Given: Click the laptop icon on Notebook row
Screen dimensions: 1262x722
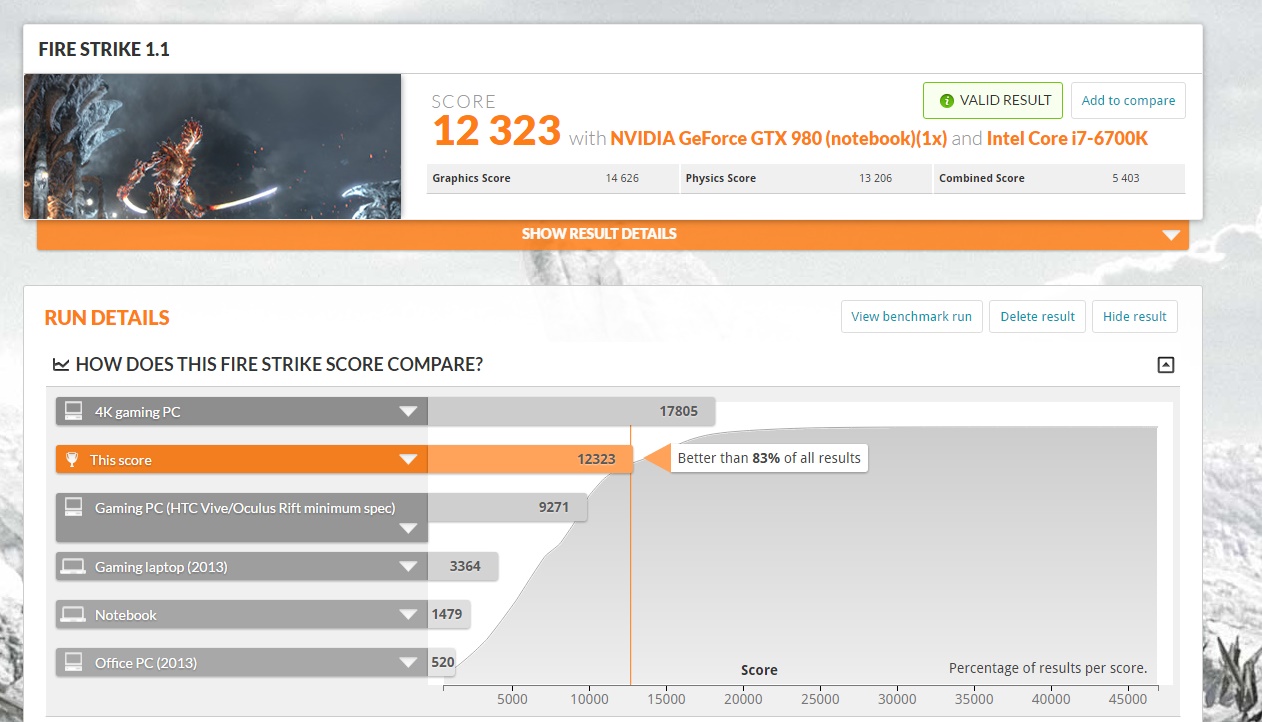Looking at the screenshot, I should click(x=73, y=615).
